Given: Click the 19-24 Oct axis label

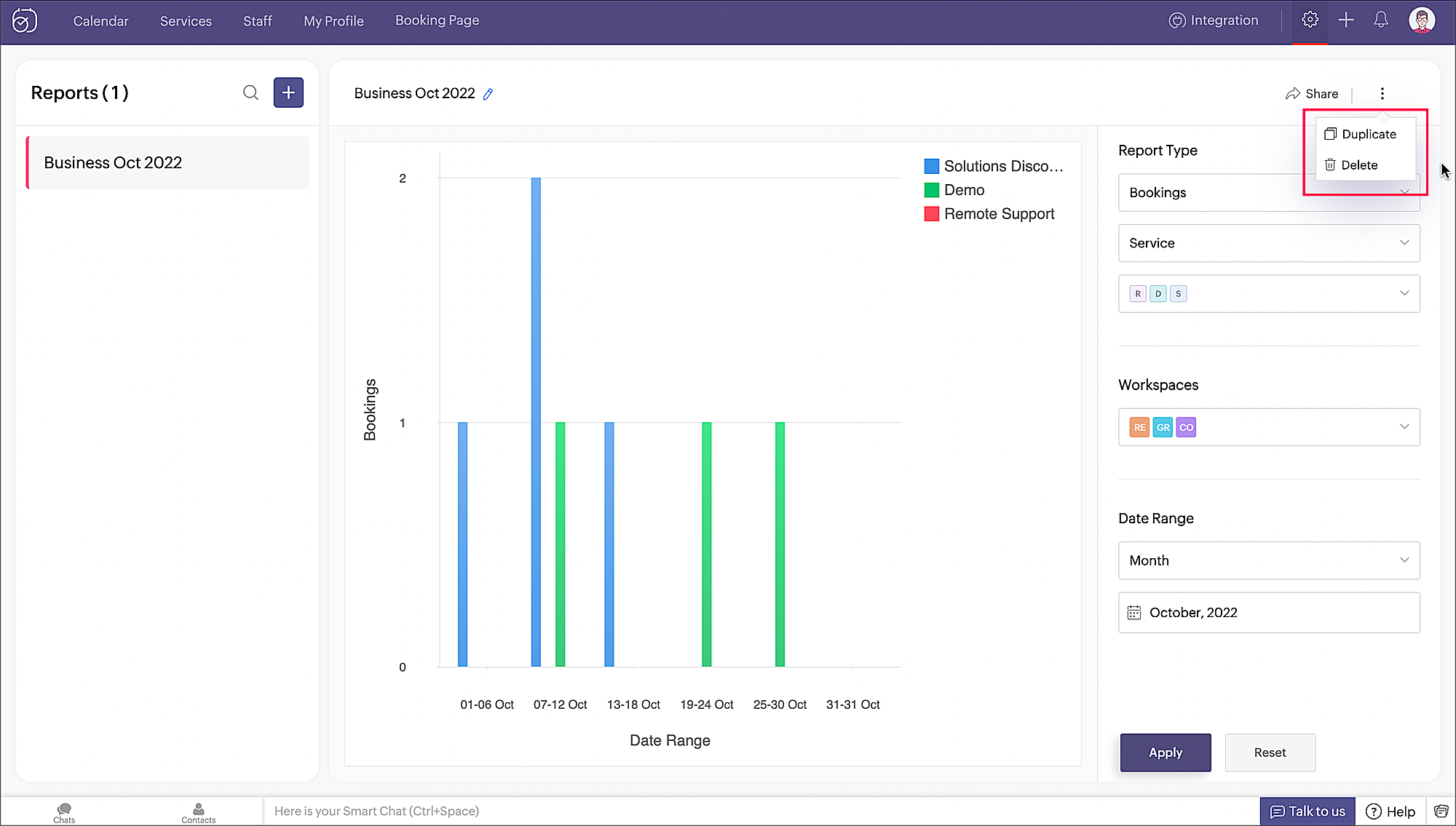Looking at the screenshot, I should click(x=707, y=705).
